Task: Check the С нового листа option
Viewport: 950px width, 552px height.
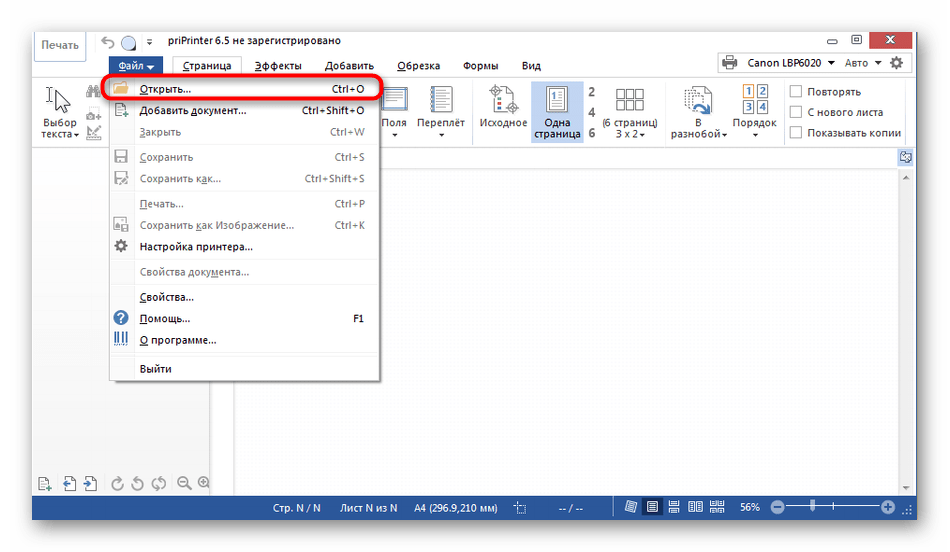Action: pos(796,112)
